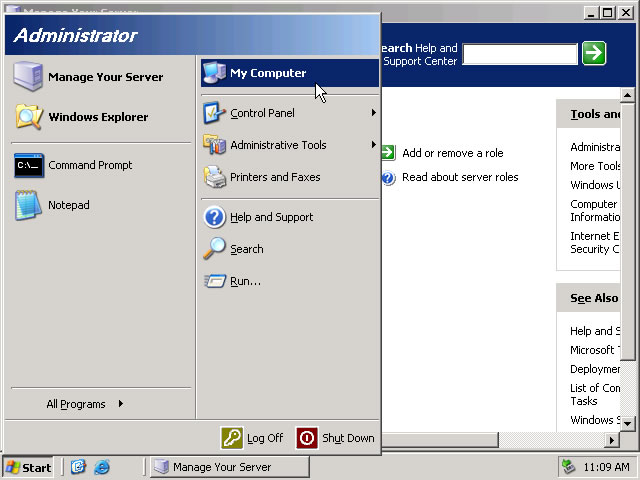Click the green search go arrow button
The width and height of the screenshot is (640, 480).
point(594,53)
